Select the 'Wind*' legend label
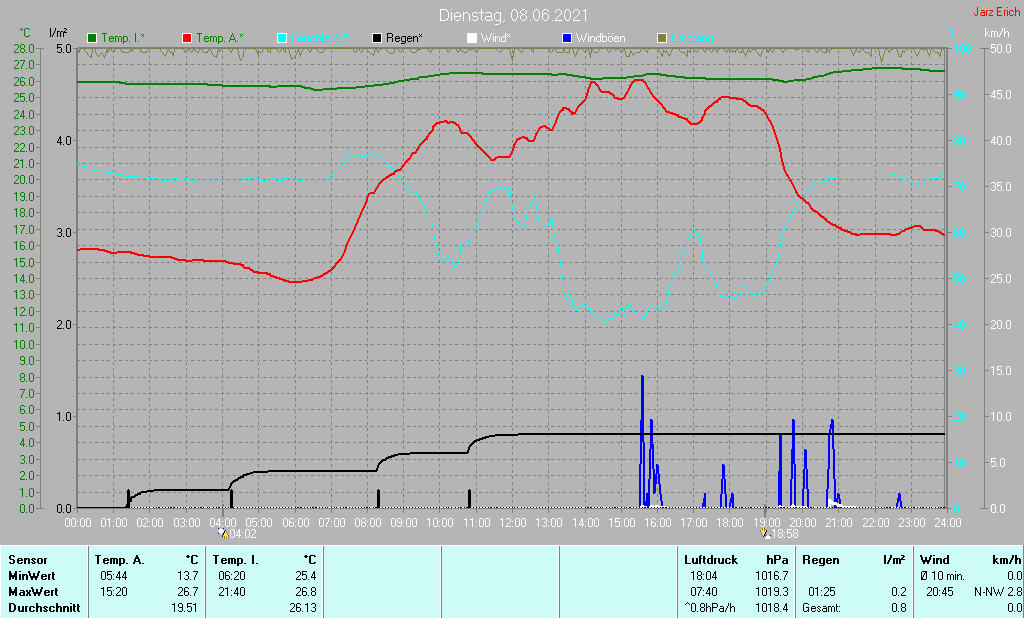Image resolution: width=1024 pixels, height=618 pixels. 496,38
